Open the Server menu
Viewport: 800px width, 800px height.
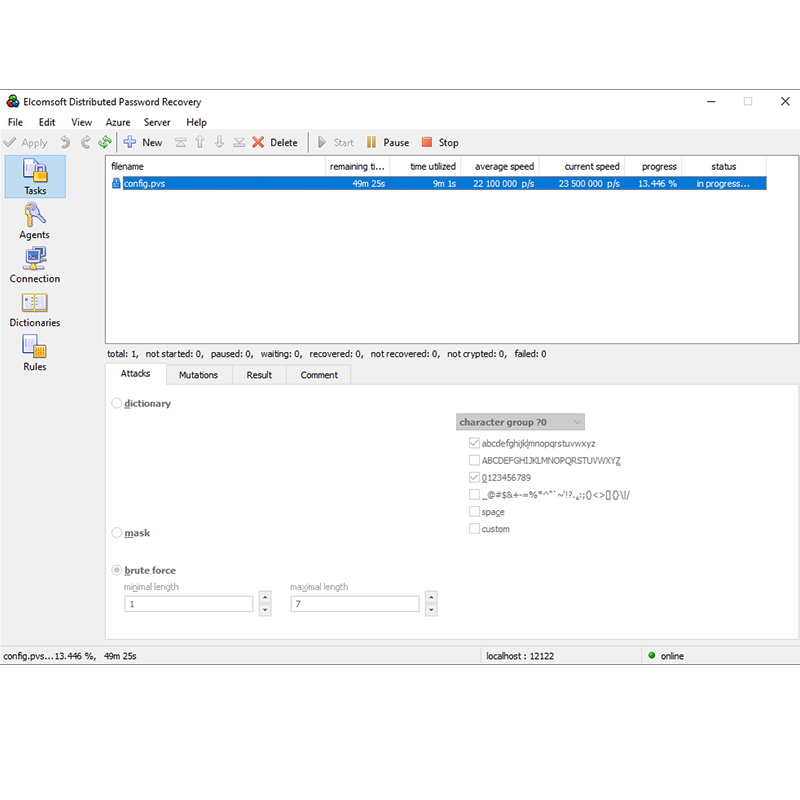[157, 122]
